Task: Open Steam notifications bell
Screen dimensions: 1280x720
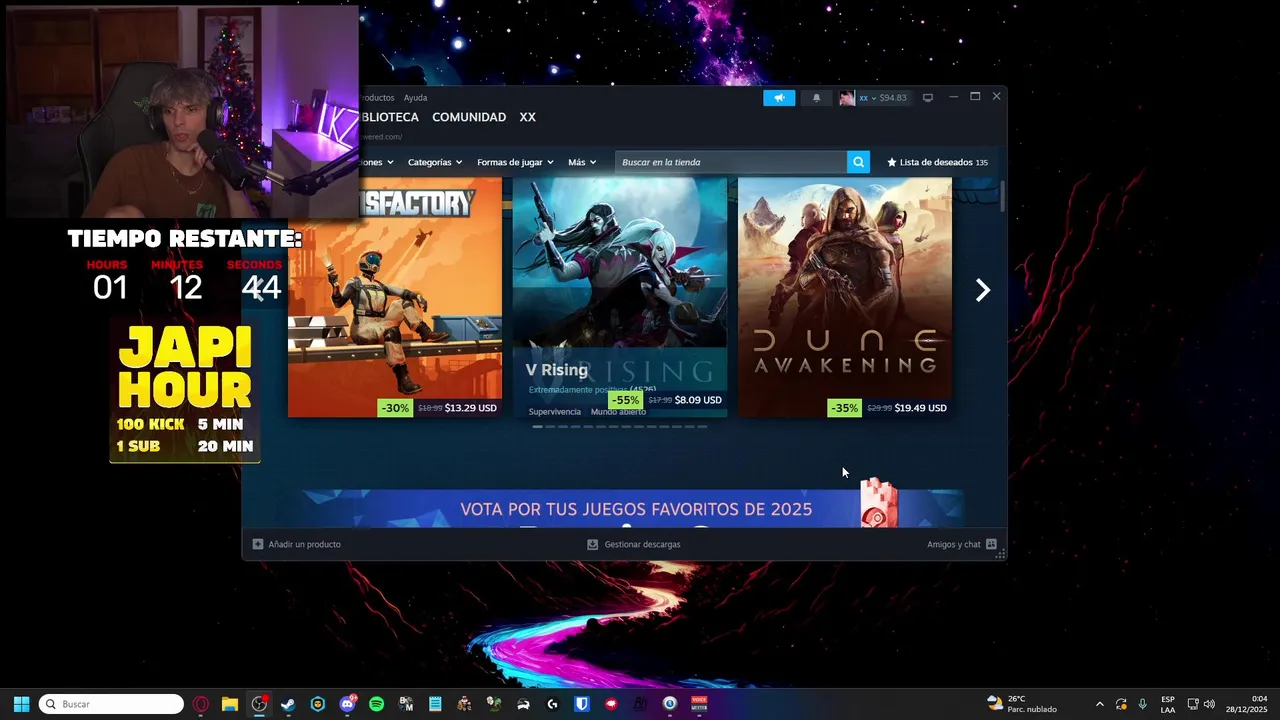Action: tap(816, 97)
